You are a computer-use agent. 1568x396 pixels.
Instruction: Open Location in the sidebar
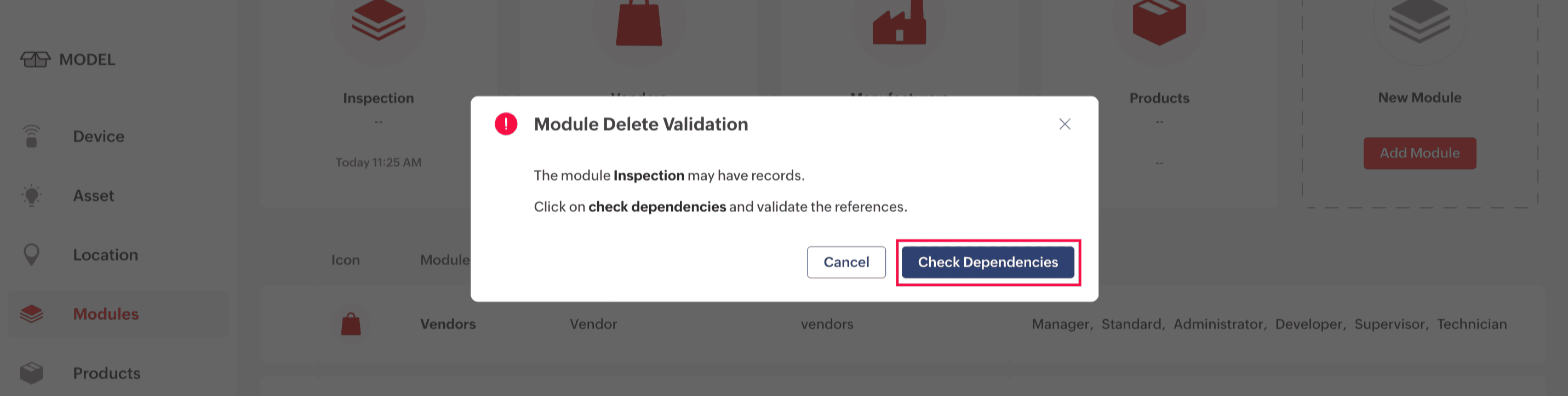[105, 254]
